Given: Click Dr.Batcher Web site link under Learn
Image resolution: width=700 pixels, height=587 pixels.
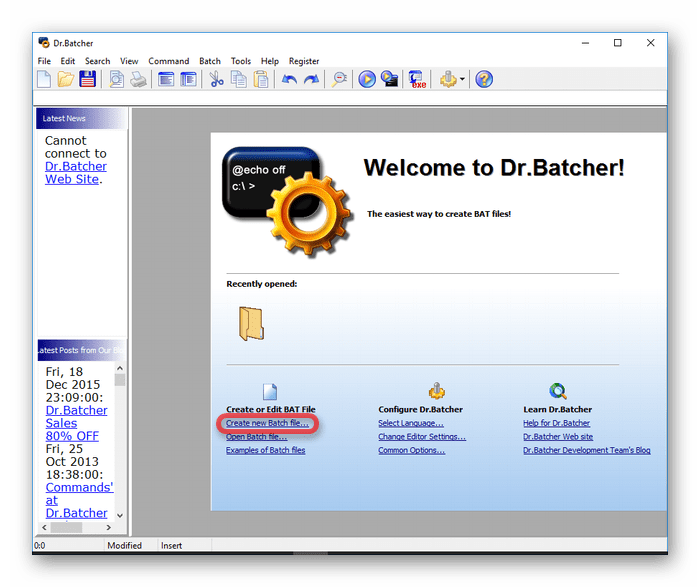Looking at the screenshot, I should point(558,437).
